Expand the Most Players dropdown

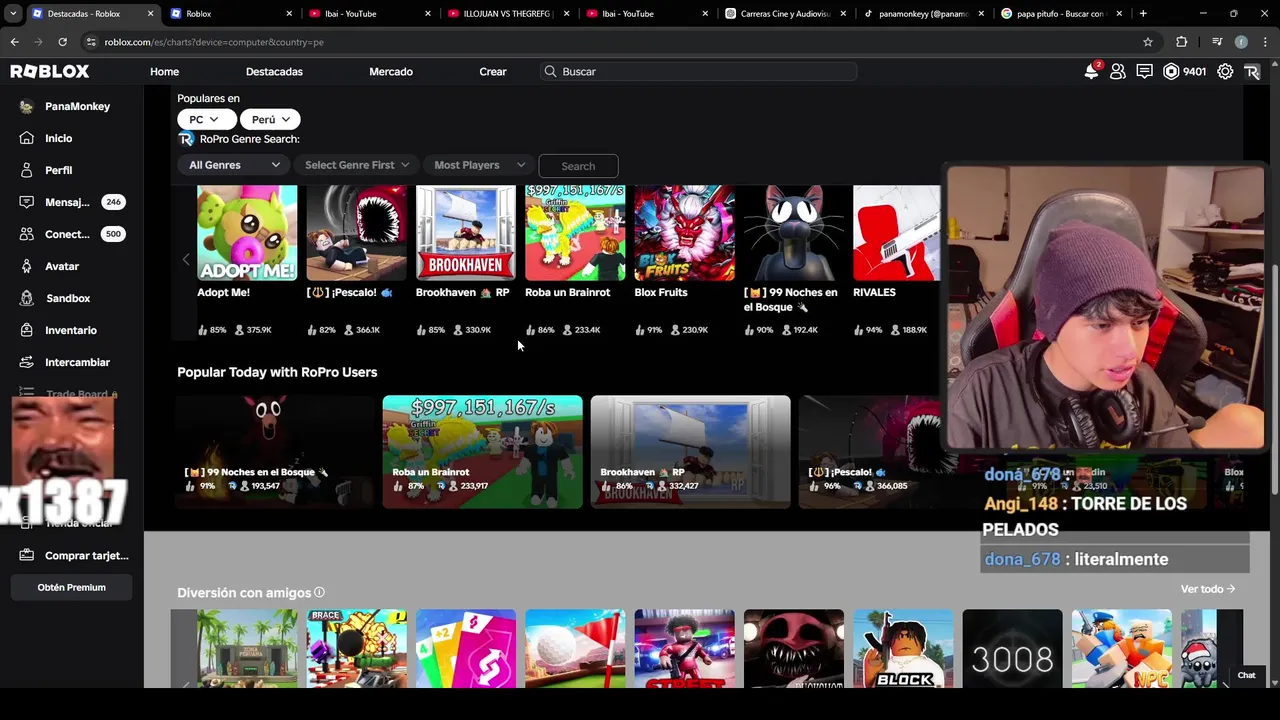(x=479, y=165)
